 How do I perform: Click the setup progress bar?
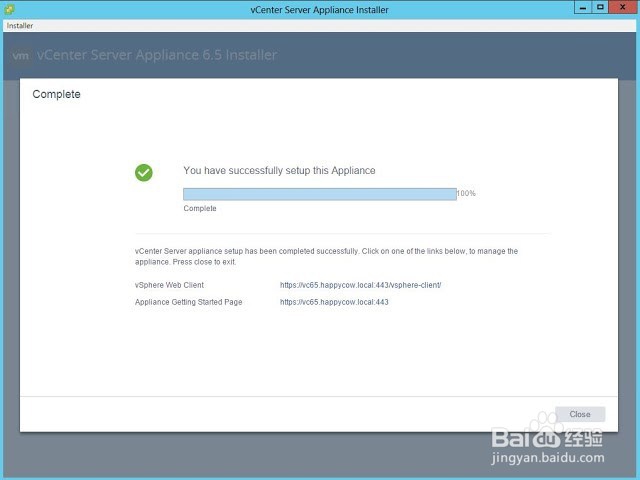[x=320, y=194]
